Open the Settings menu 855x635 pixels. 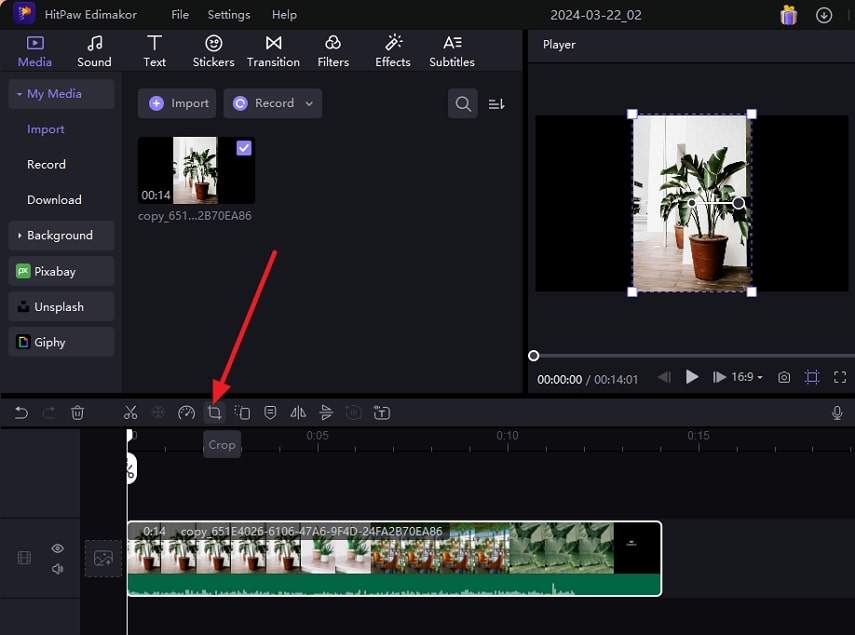228,14
